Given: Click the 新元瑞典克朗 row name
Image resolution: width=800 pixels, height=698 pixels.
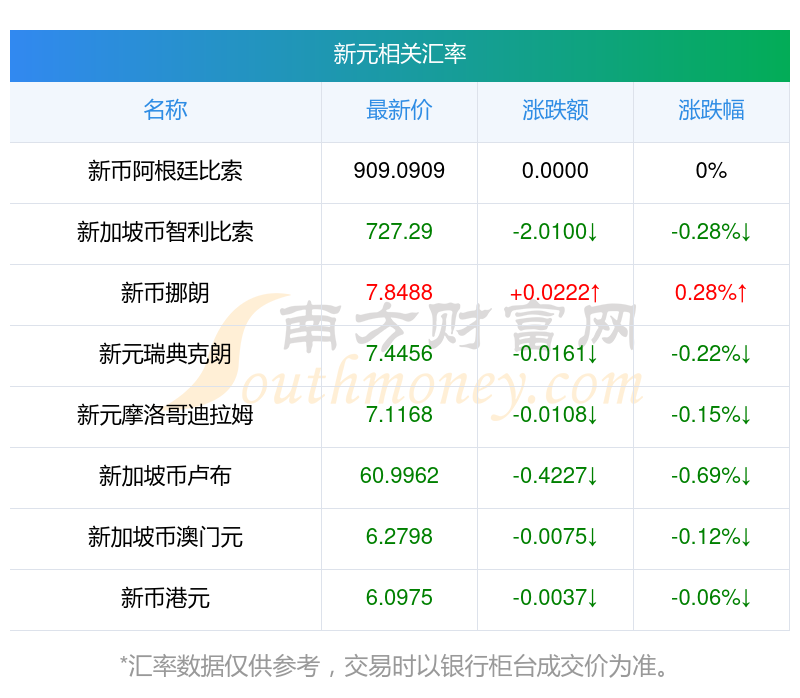Looking at the screenshot, I should click(x=165, y=354).
